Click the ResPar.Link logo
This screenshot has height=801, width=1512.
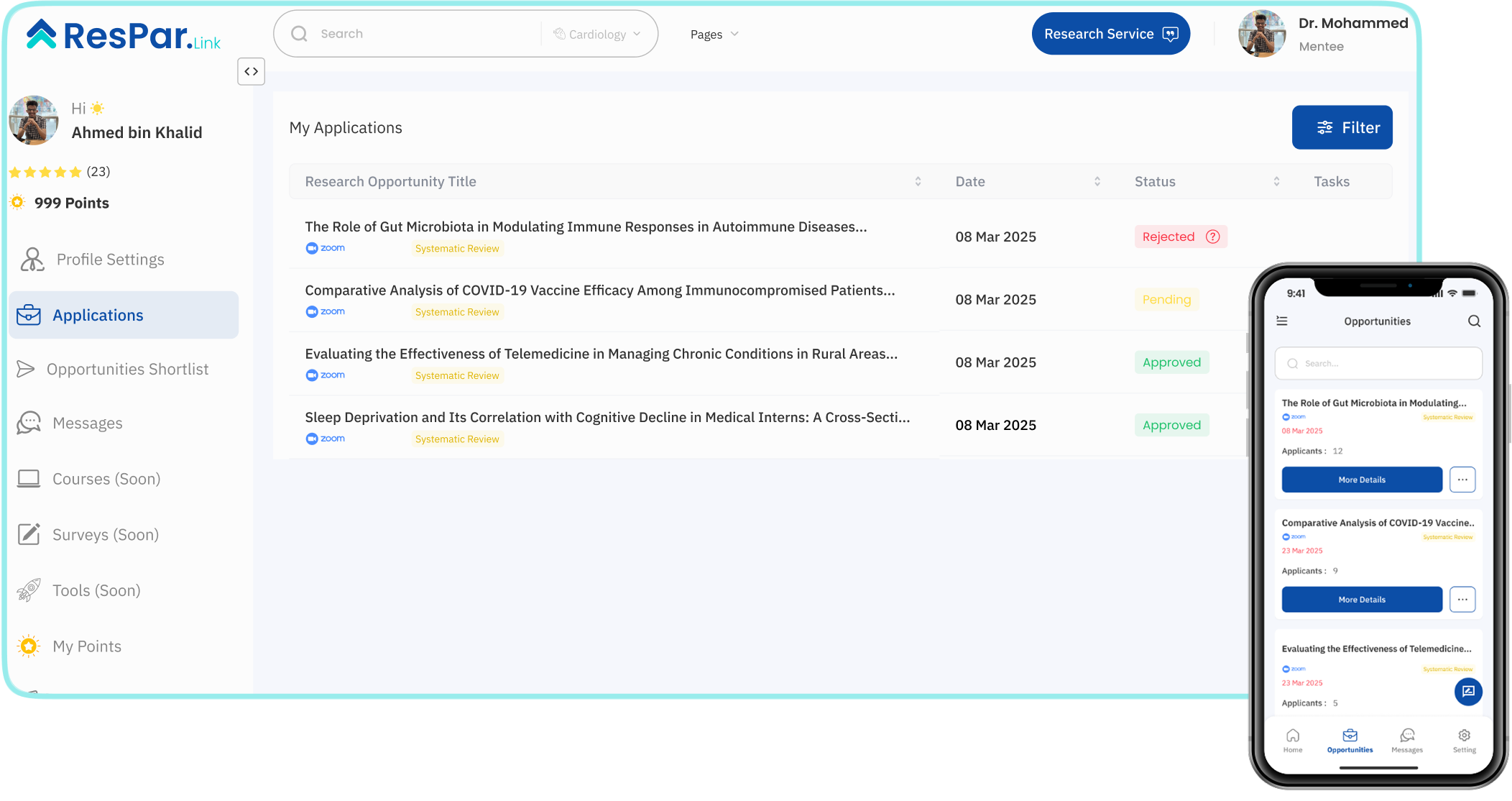(124, 35)
